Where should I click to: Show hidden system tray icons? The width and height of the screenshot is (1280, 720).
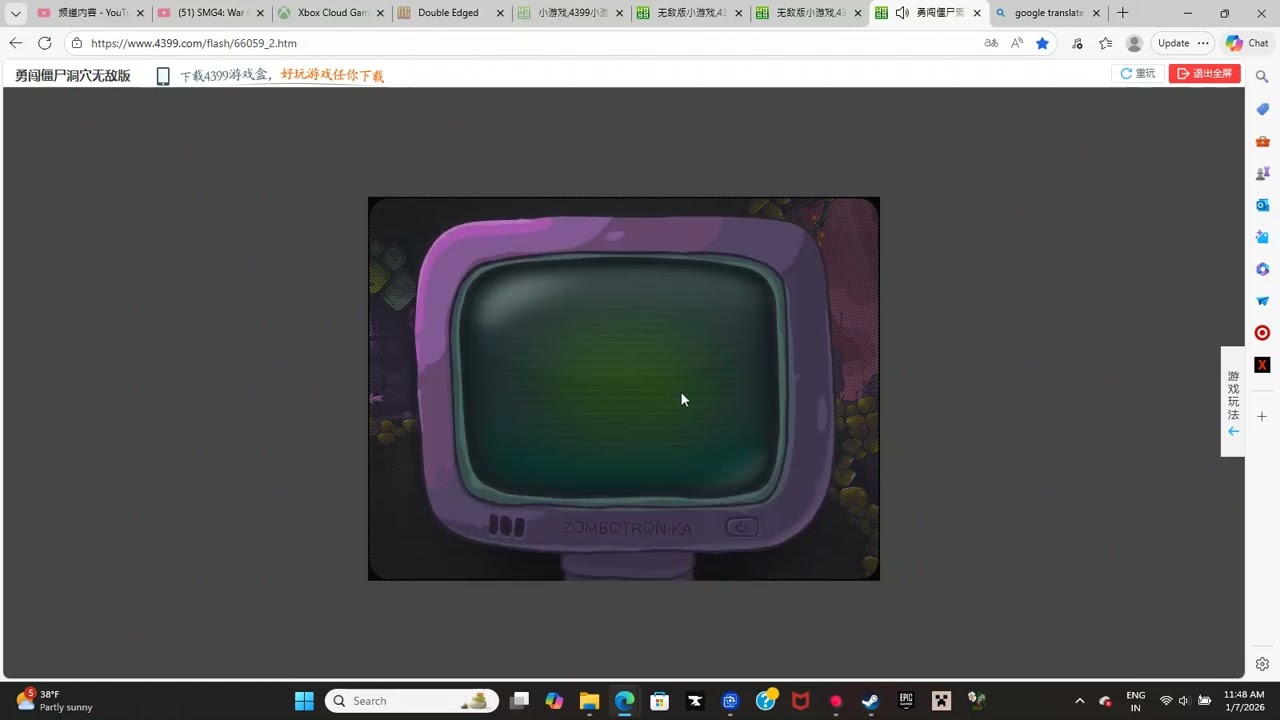pos(1079,701)
